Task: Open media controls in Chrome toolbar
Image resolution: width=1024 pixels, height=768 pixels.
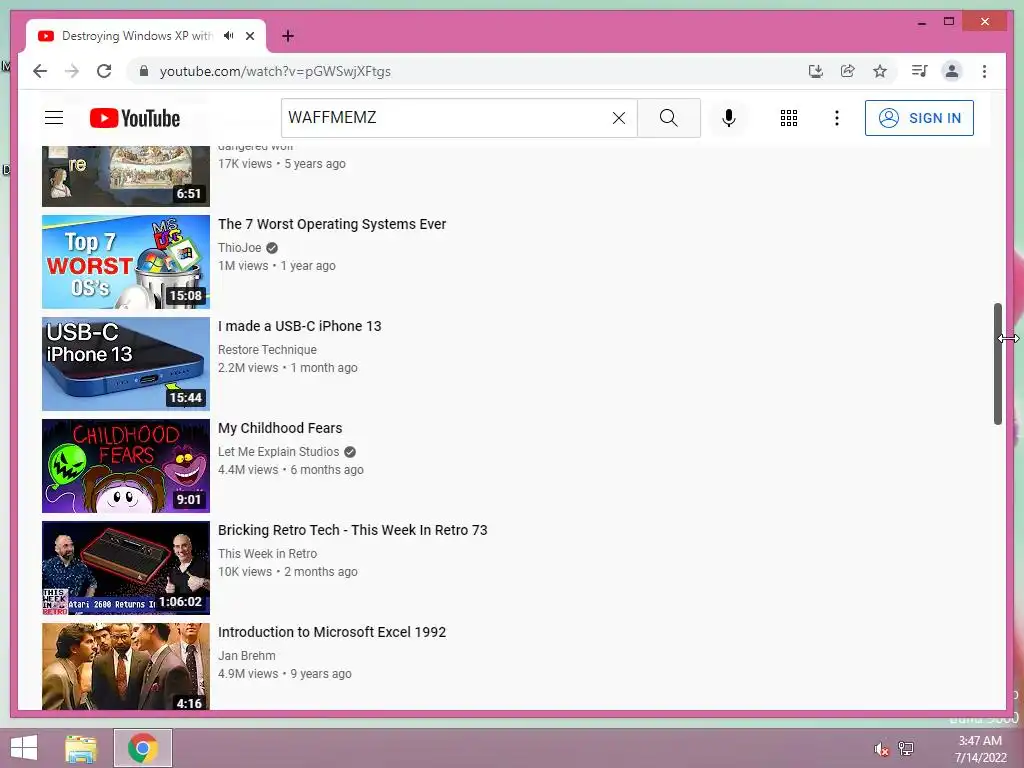Action: [920, 71]
